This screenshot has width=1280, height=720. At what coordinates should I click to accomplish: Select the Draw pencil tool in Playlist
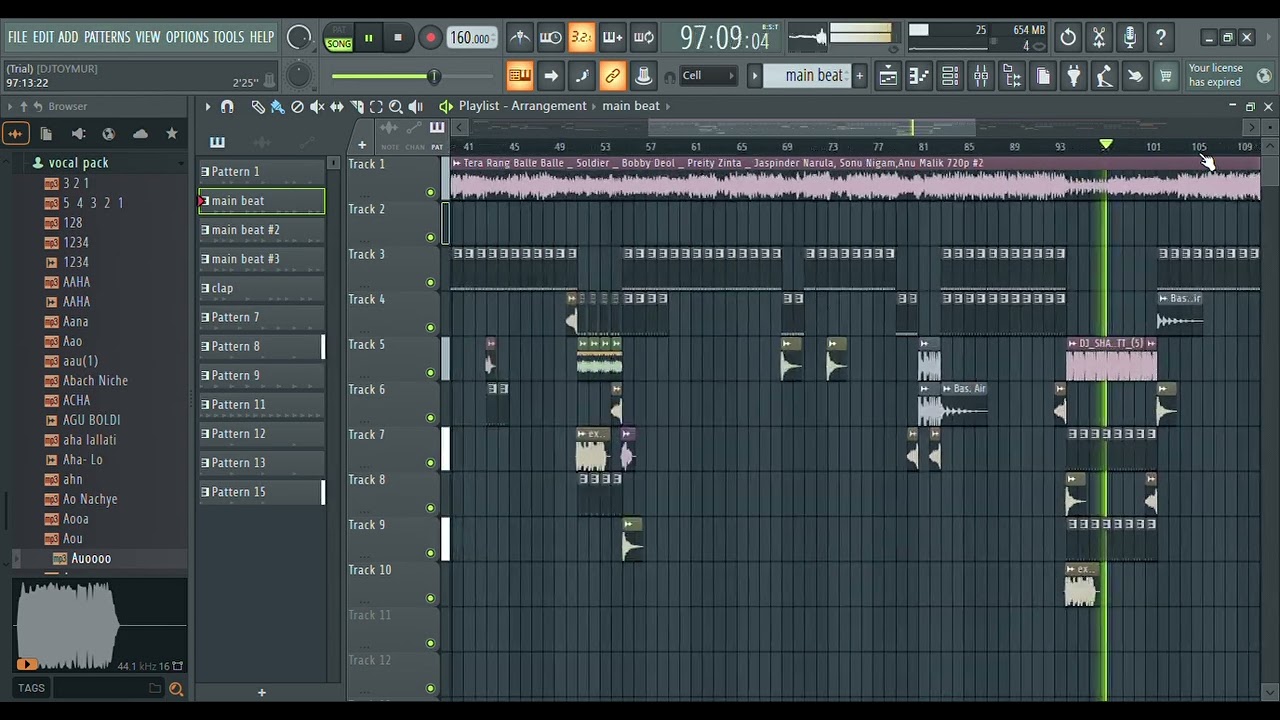point(258,107)
